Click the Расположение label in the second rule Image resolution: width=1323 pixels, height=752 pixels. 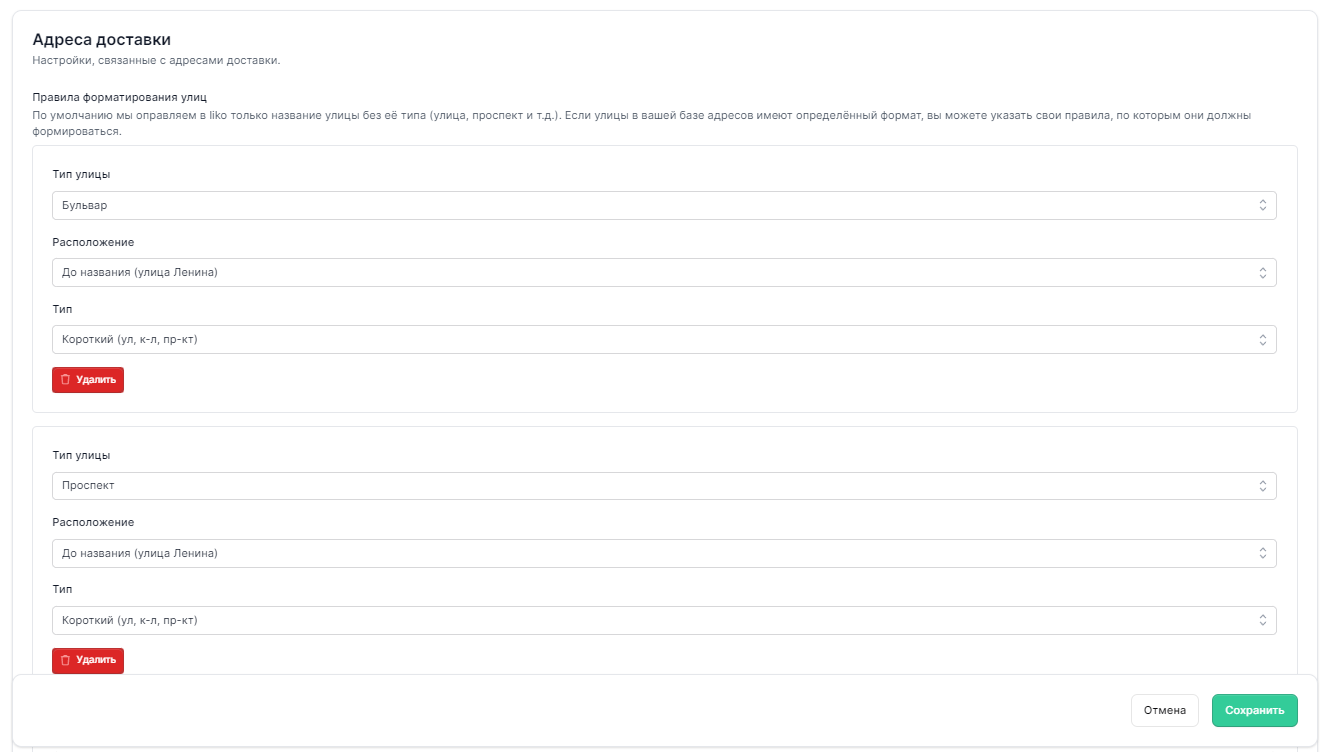[93, 522]
